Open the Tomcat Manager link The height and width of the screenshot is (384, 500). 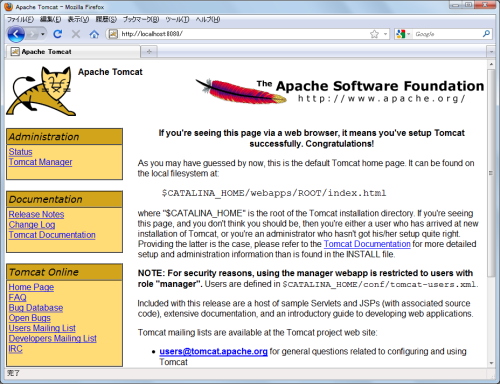pyautogui.click(x=40, y=162)
